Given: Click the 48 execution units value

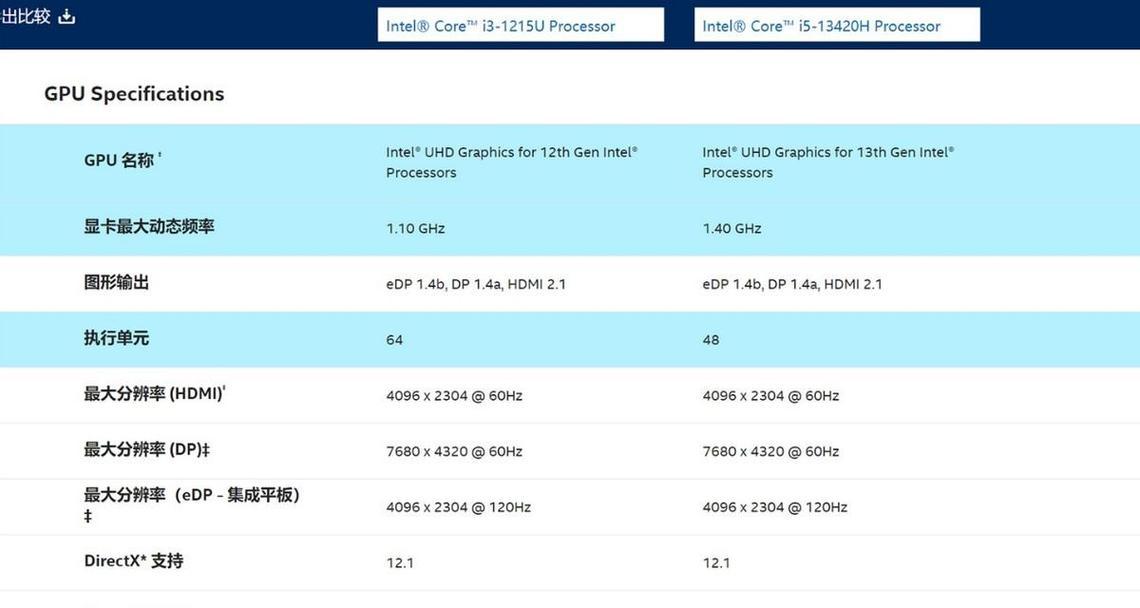Looking at the screenshot, I should (x=710, y=340).
